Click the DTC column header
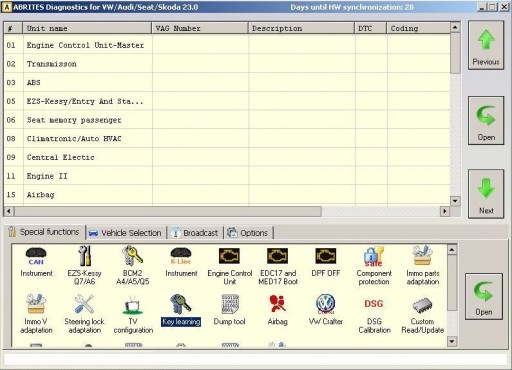 click(371, 28)
